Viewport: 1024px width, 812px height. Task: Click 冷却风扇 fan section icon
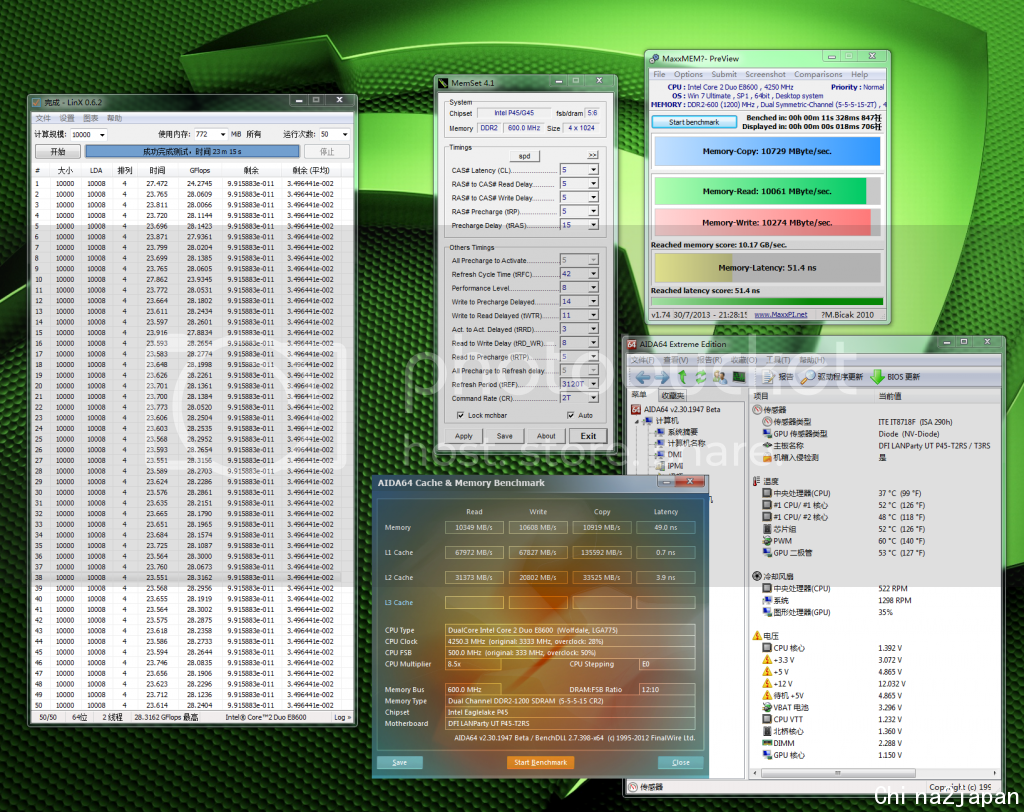point(757,576)
